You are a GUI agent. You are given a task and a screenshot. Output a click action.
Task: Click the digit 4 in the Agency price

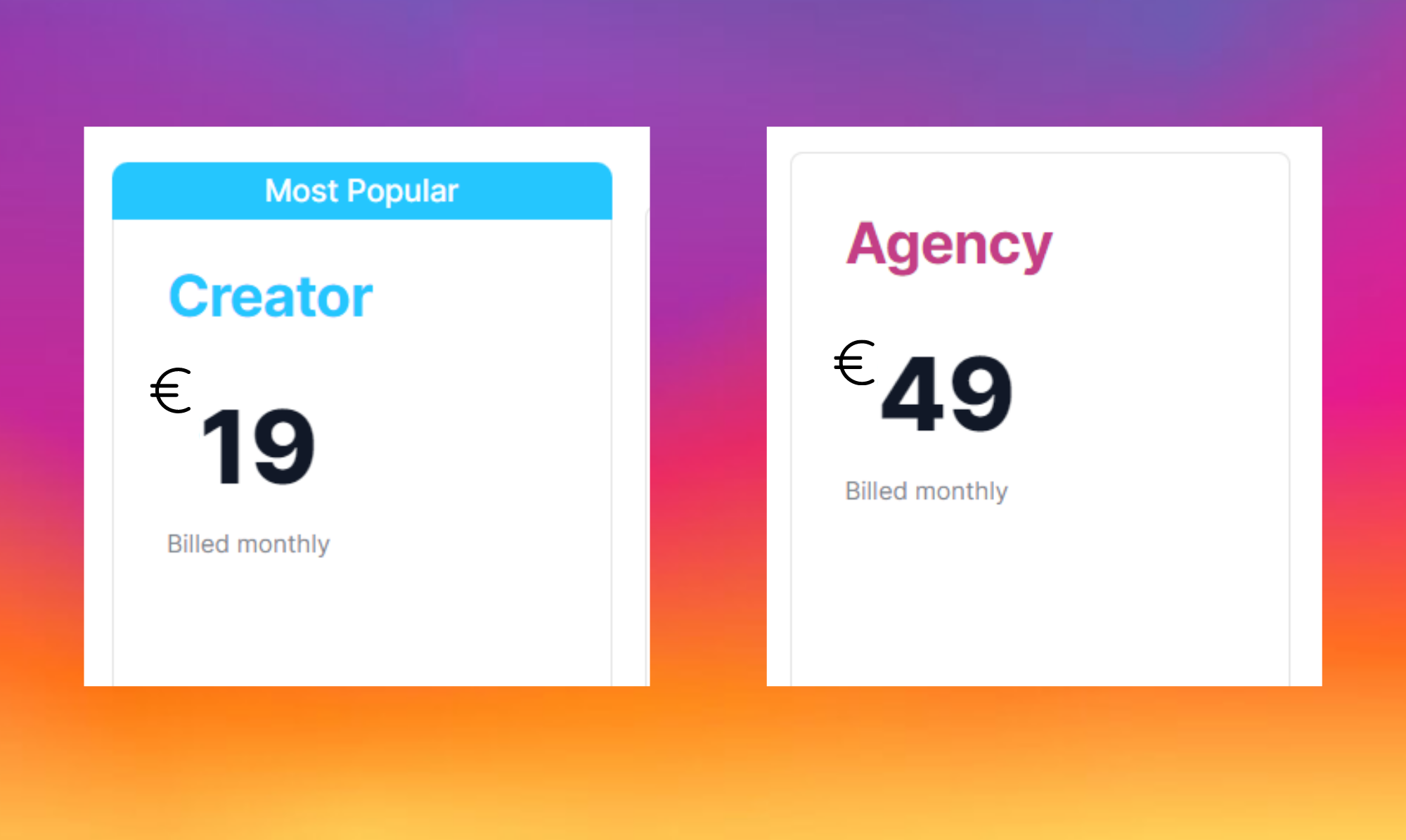pyautogui.click(x=912, y=394)
